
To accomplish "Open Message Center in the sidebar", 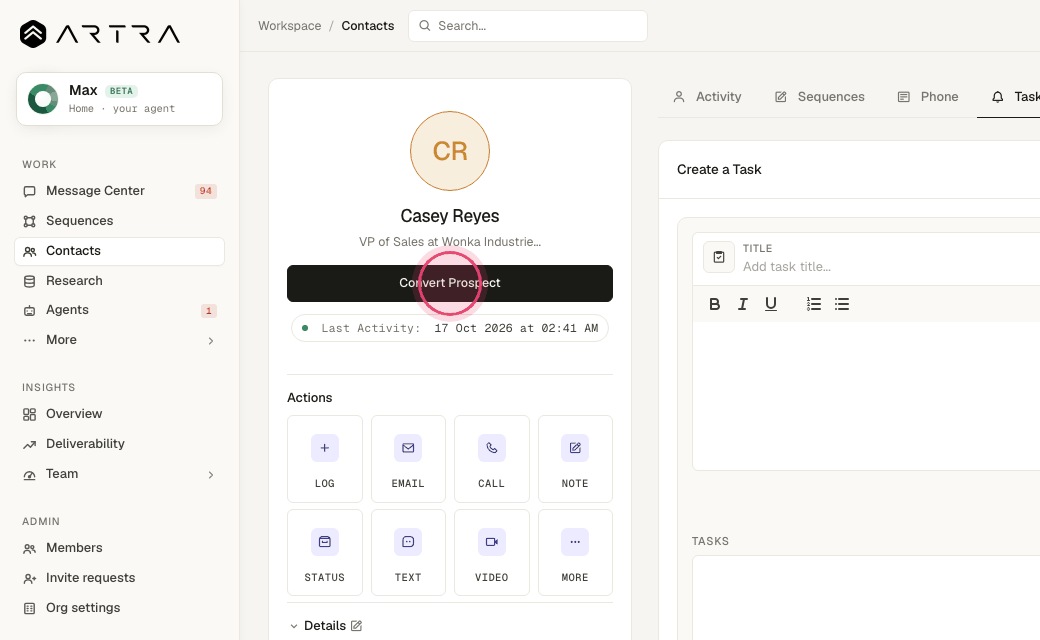I will pyautogui.click(x=119, y=191).
